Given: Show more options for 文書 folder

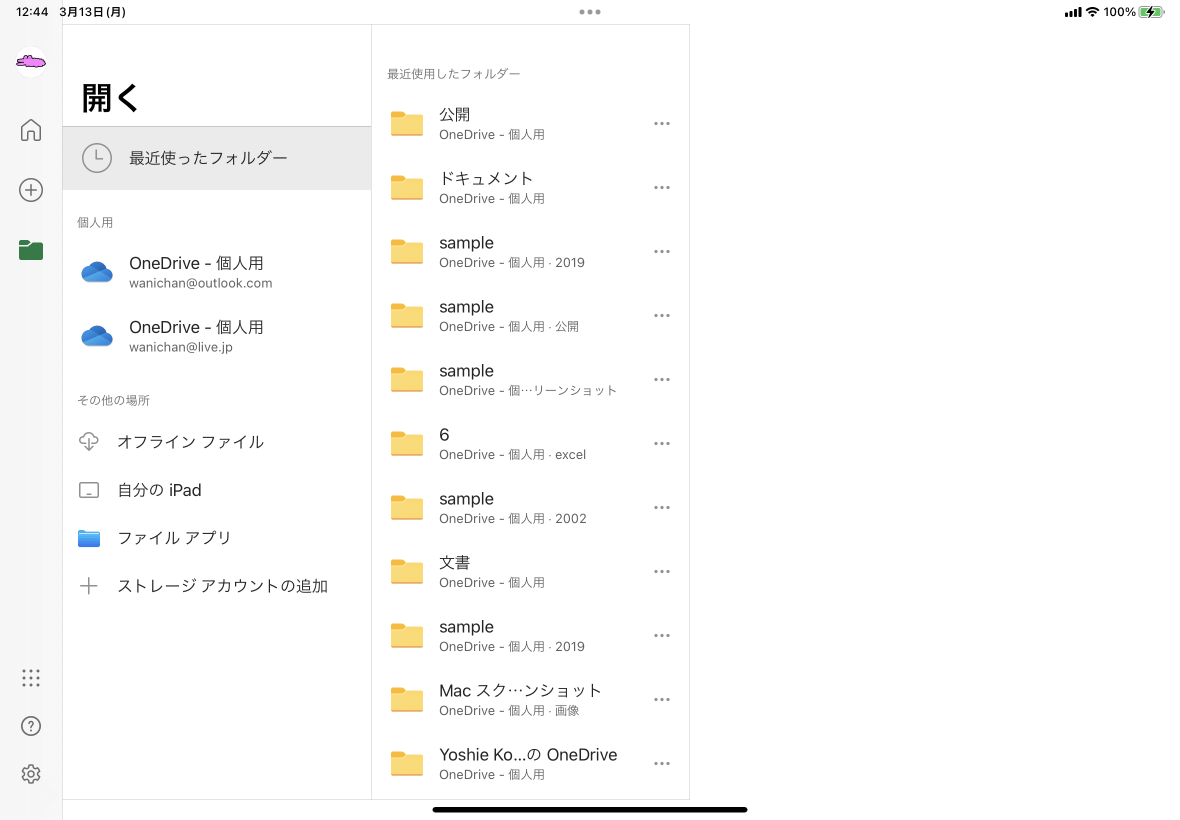Looking at the screenshot, I should (x=661, y=572).
